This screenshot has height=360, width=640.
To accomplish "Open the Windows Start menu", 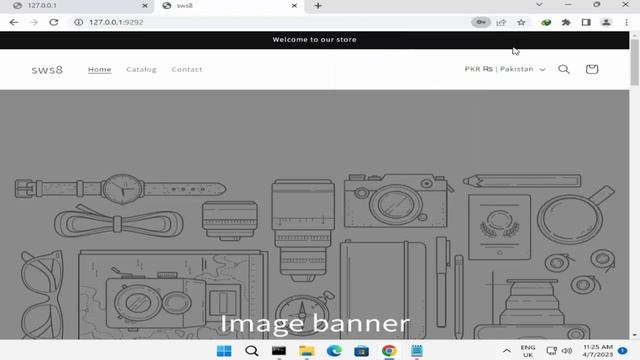I will [224, 351].
